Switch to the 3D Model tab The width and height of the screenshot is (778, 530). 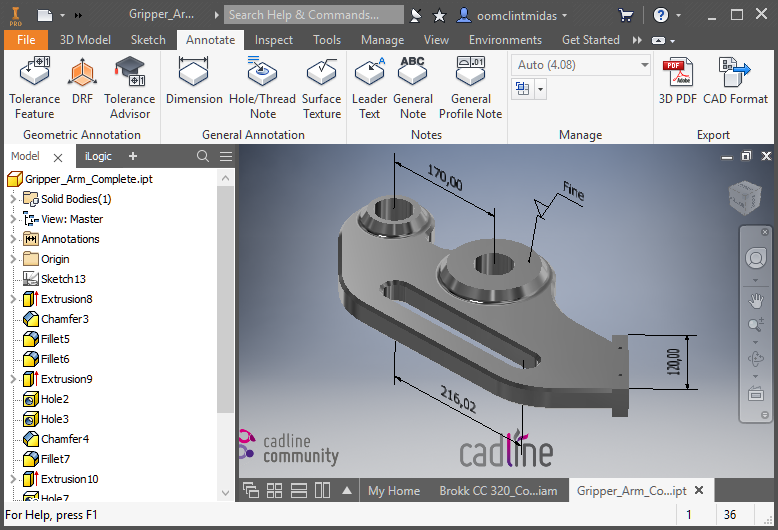point(85,40)
